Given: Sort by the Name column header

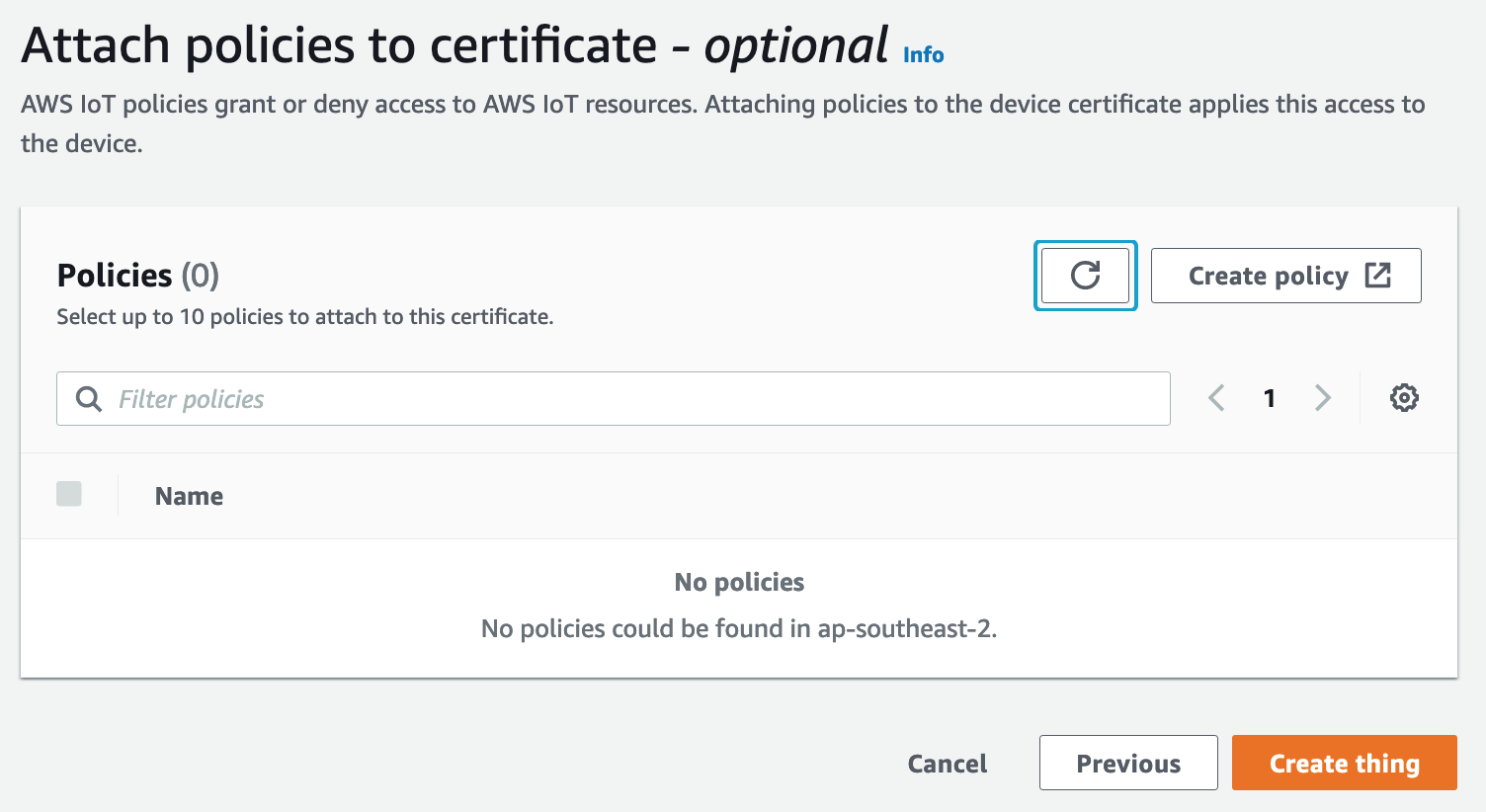Looking at the screenshot, I should coord(189,496).
